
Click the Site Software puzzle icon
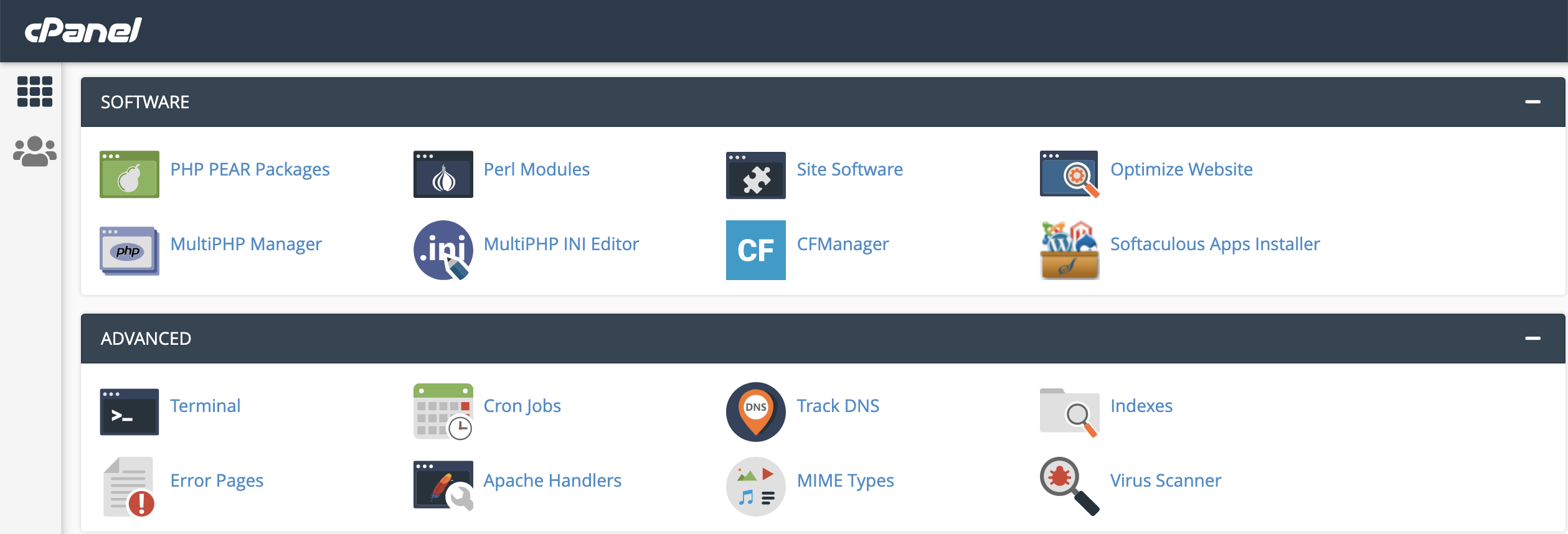pos(756,175)
